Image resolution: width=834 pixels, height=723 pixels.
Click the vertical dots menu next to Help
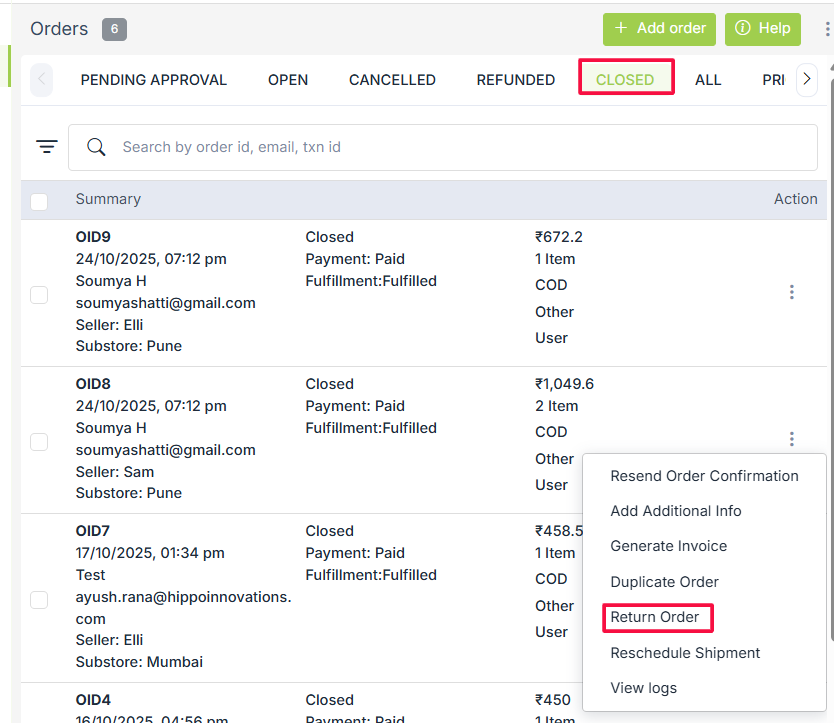[826, 29]
